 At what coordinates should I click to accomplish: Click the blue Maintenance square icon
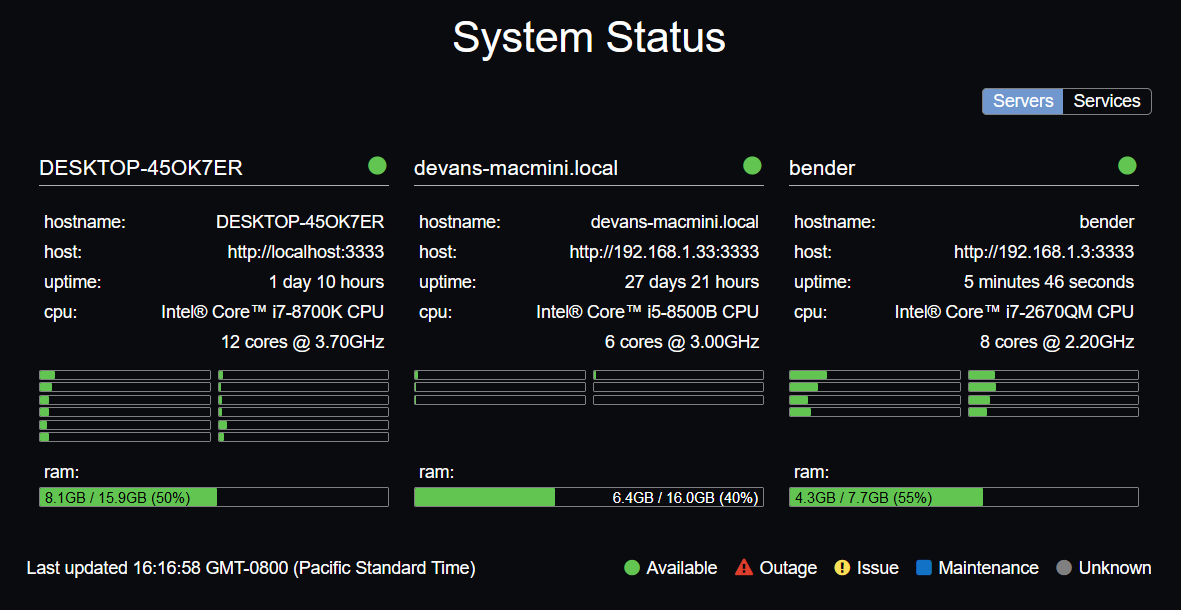(x=923, y=568)
